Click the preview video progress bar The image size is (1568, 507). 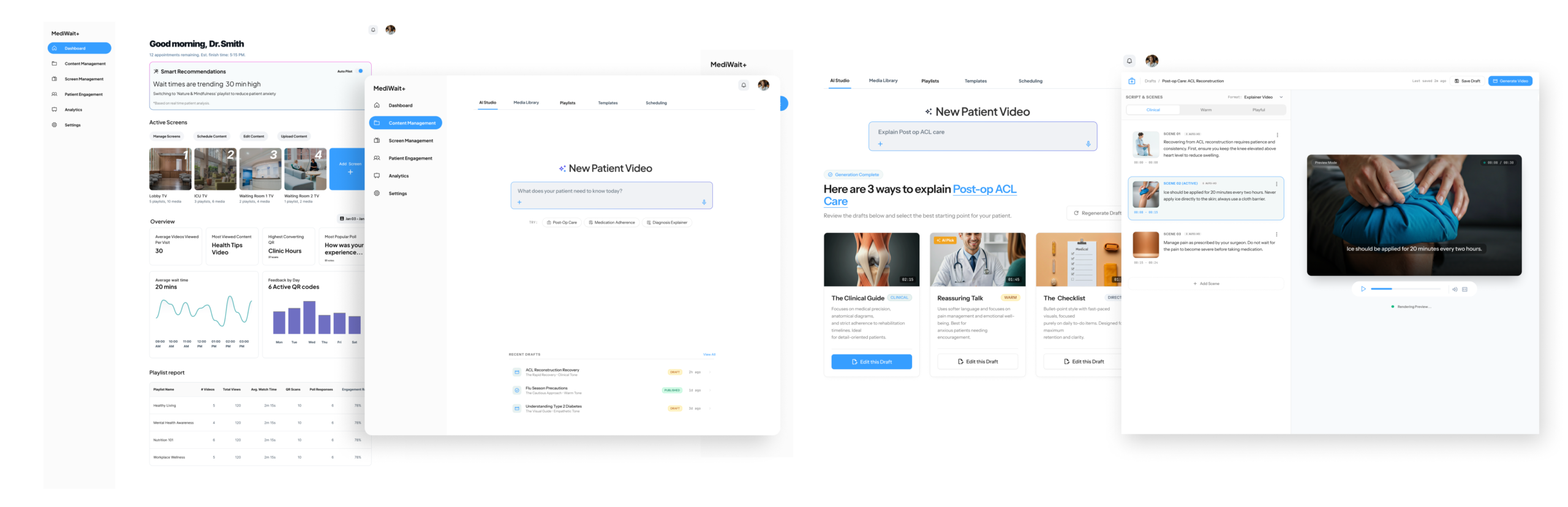click(1405, 289)
